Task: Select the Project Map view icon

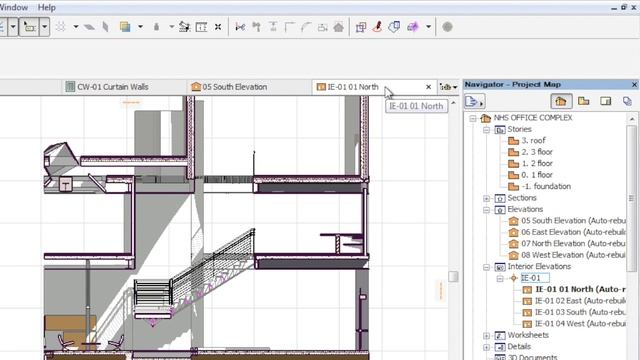Action: coord(561,101)
